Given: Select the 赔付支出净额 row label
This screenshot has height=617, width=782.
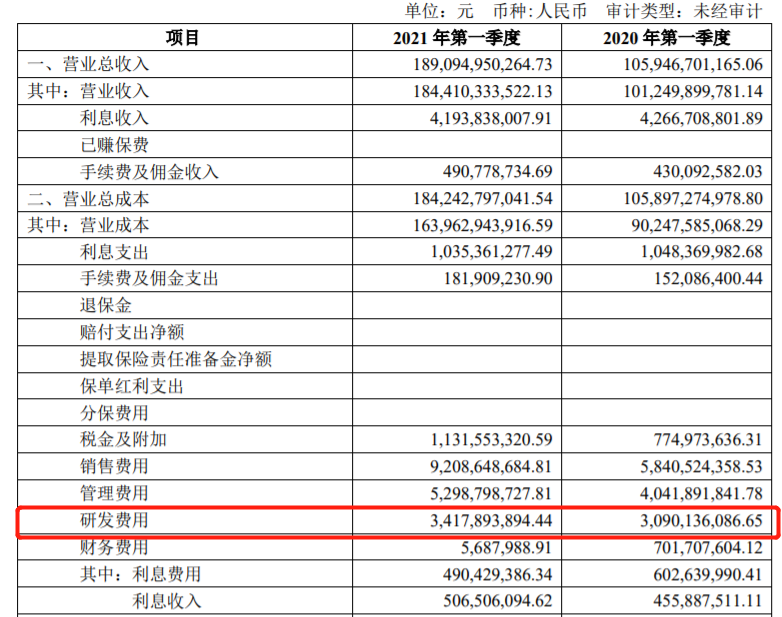Looking at the screenshot, I should pos(132,332).
